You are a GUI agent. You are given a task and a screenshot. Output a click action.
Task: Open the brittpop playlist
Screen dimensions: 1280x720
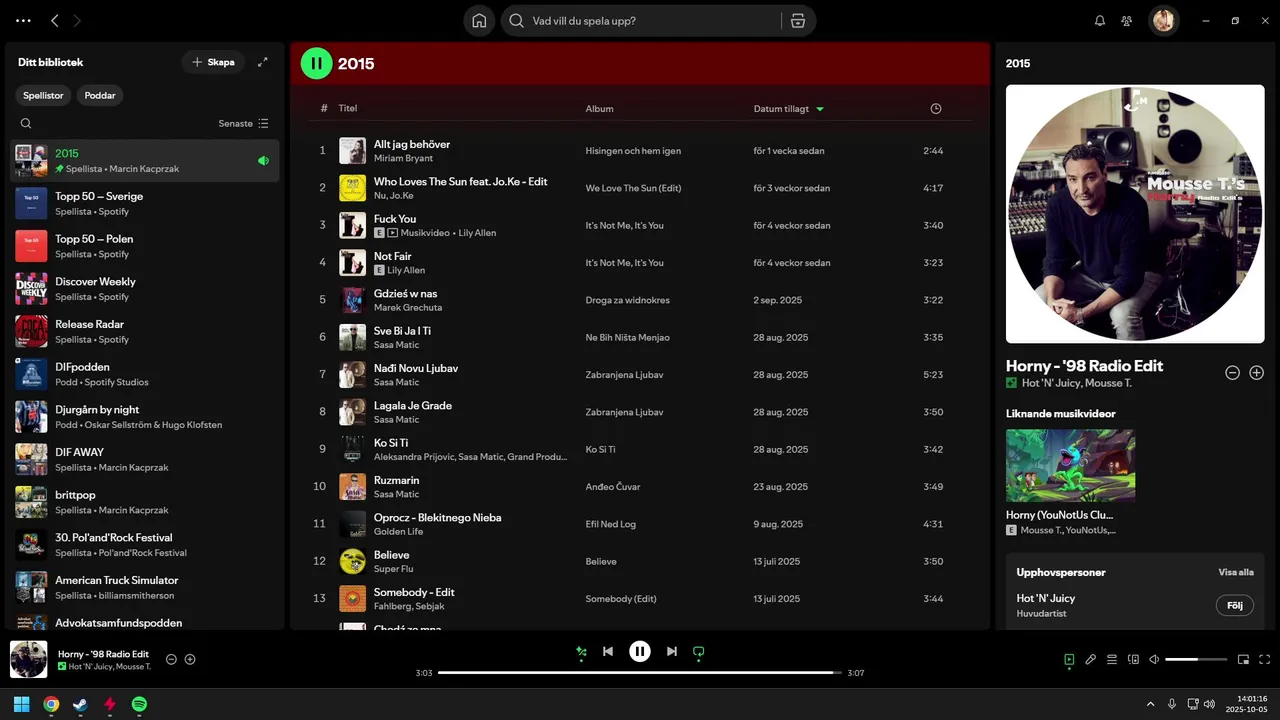145,502
